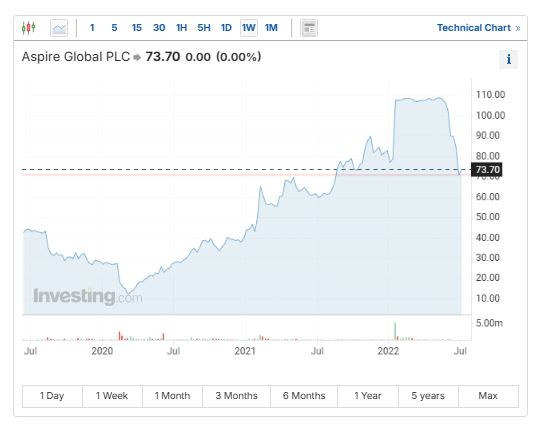Viewport: 538px width, 425px height.
Task: Set interval to 30 minutes
Action: tap(159, 27)
